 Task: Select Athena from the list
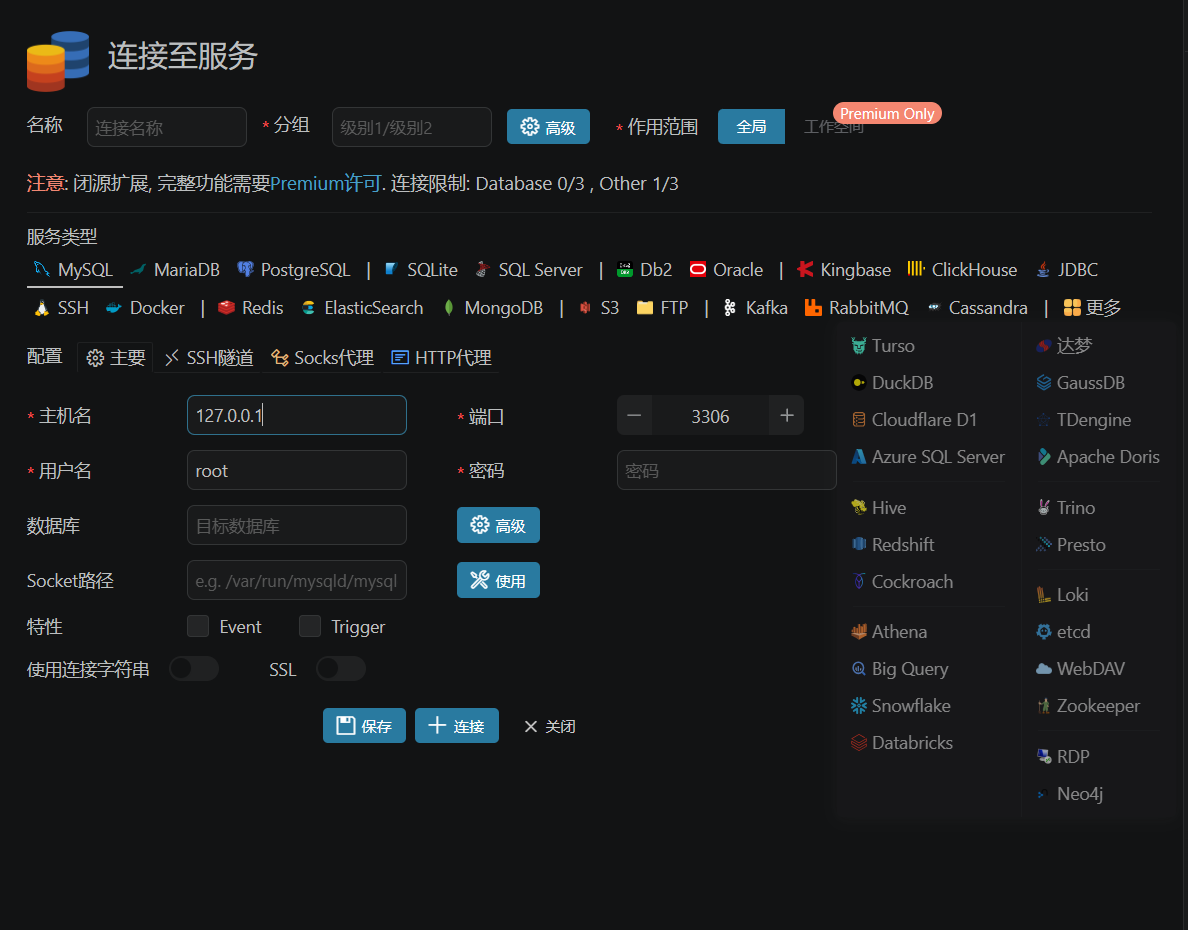[889, 632]
